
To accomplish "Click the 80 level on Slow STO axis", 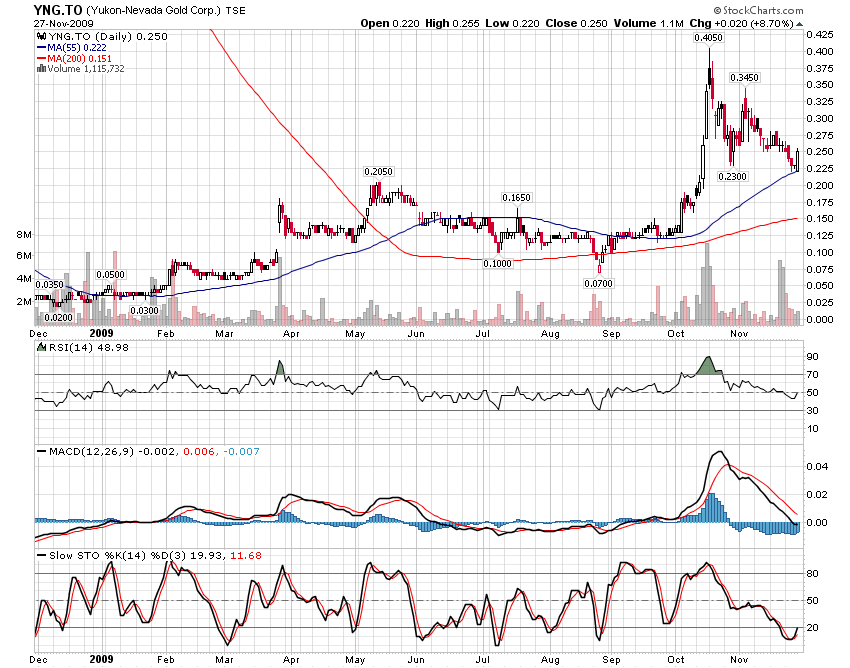I will tap(813, 573).
